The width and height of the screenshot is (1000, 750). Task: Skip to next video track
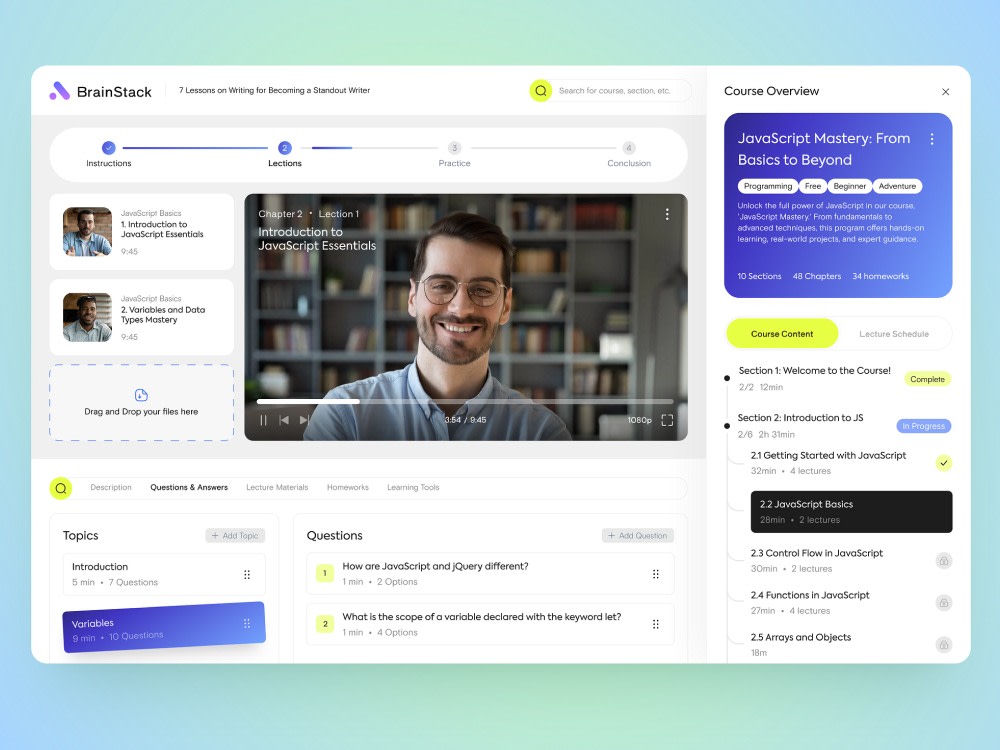[x=304, y=420]
